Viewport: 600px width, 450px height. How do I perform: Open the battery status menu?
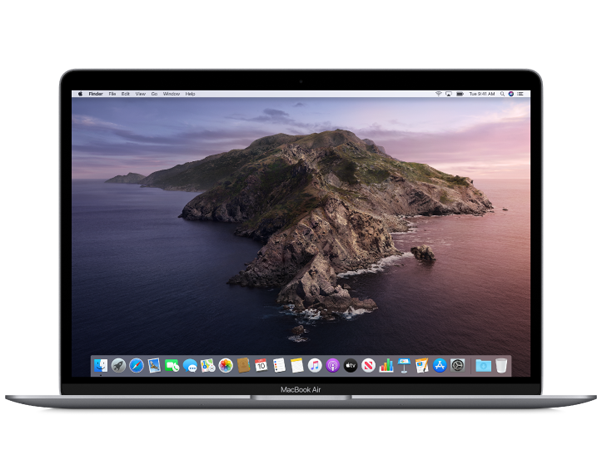(x=459, y=94)
